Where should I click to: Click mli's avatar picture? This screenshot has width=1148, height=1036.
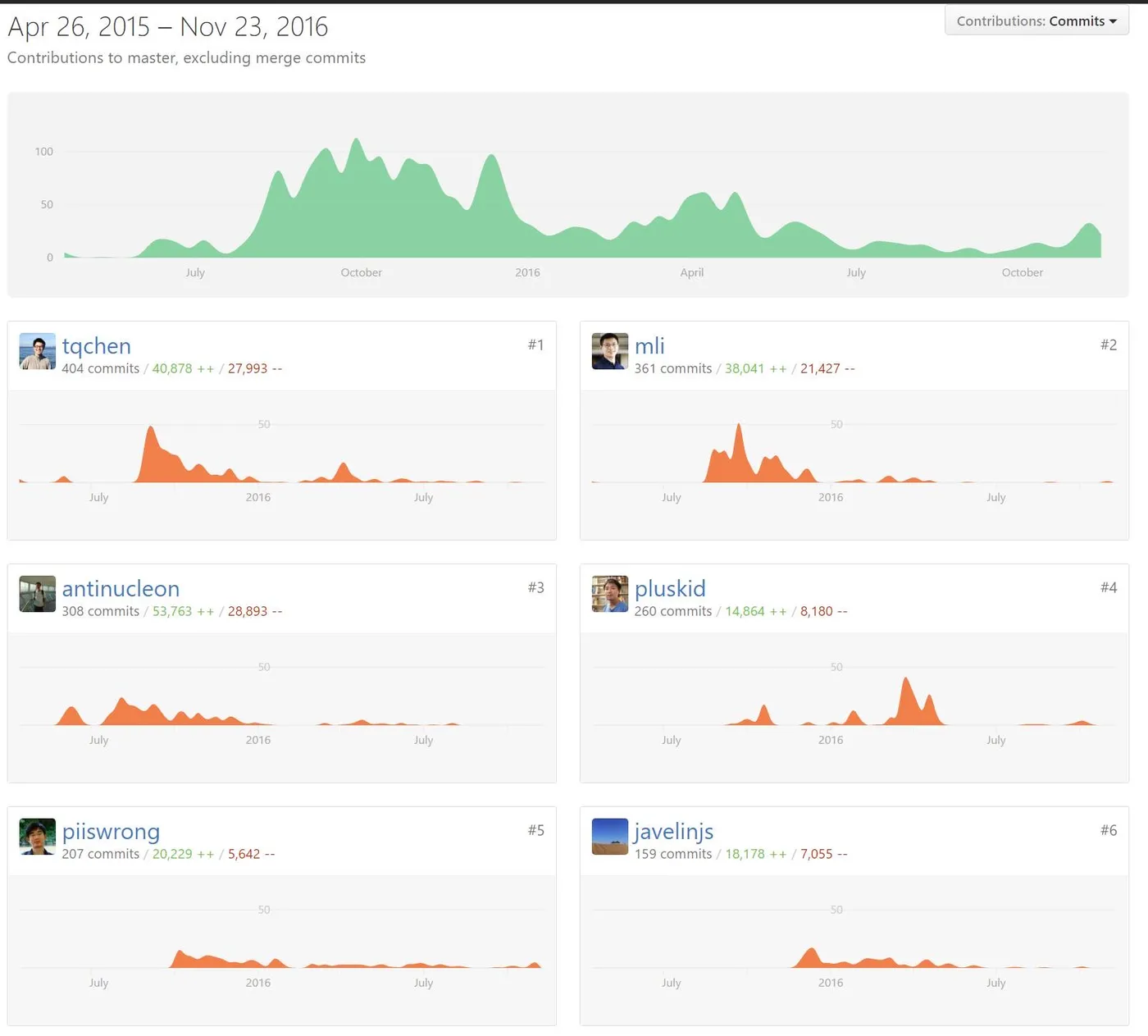tap(610, 351)
